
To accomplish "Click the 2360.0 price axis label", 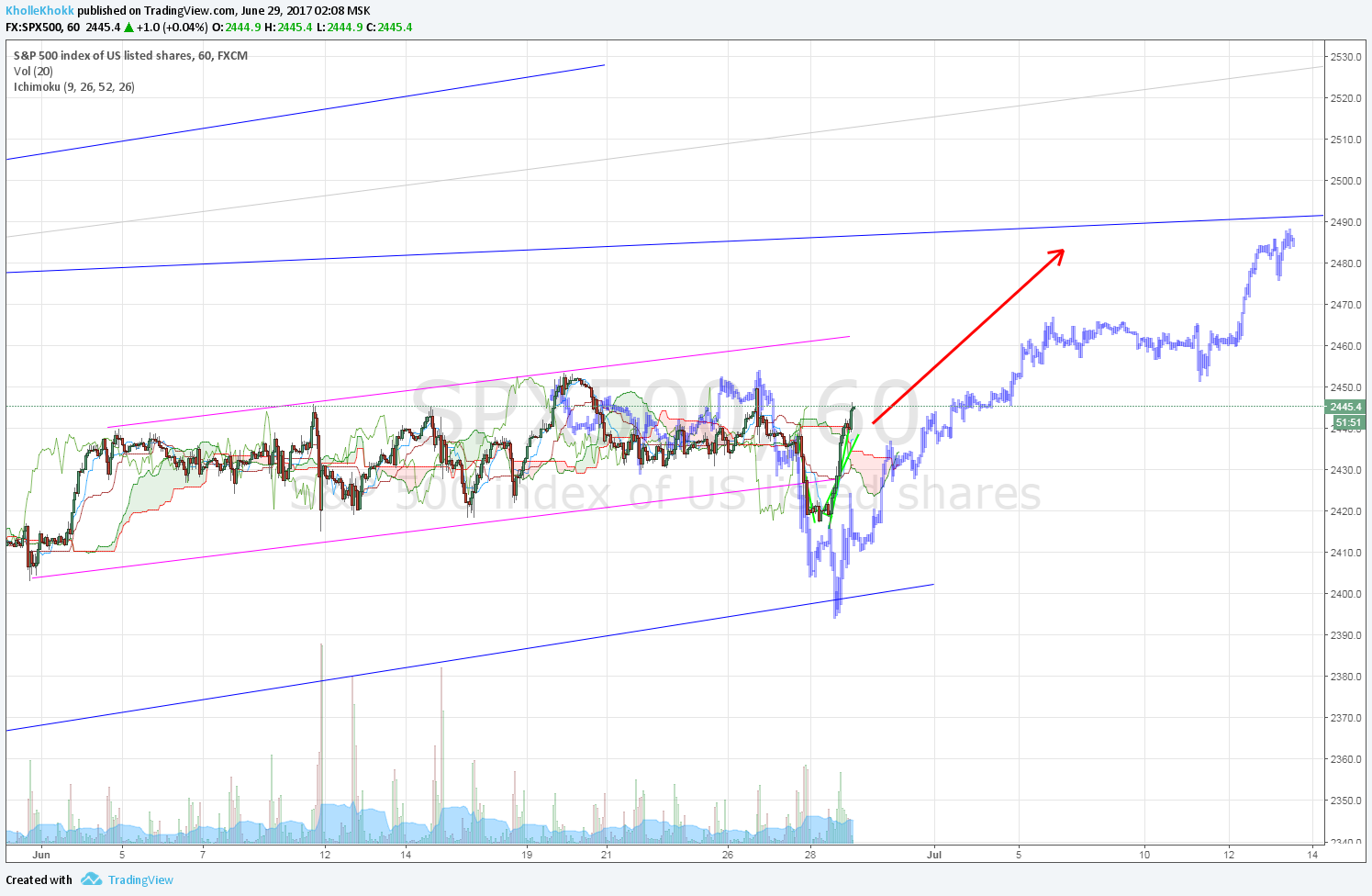I will click(x=1345, y=759).
